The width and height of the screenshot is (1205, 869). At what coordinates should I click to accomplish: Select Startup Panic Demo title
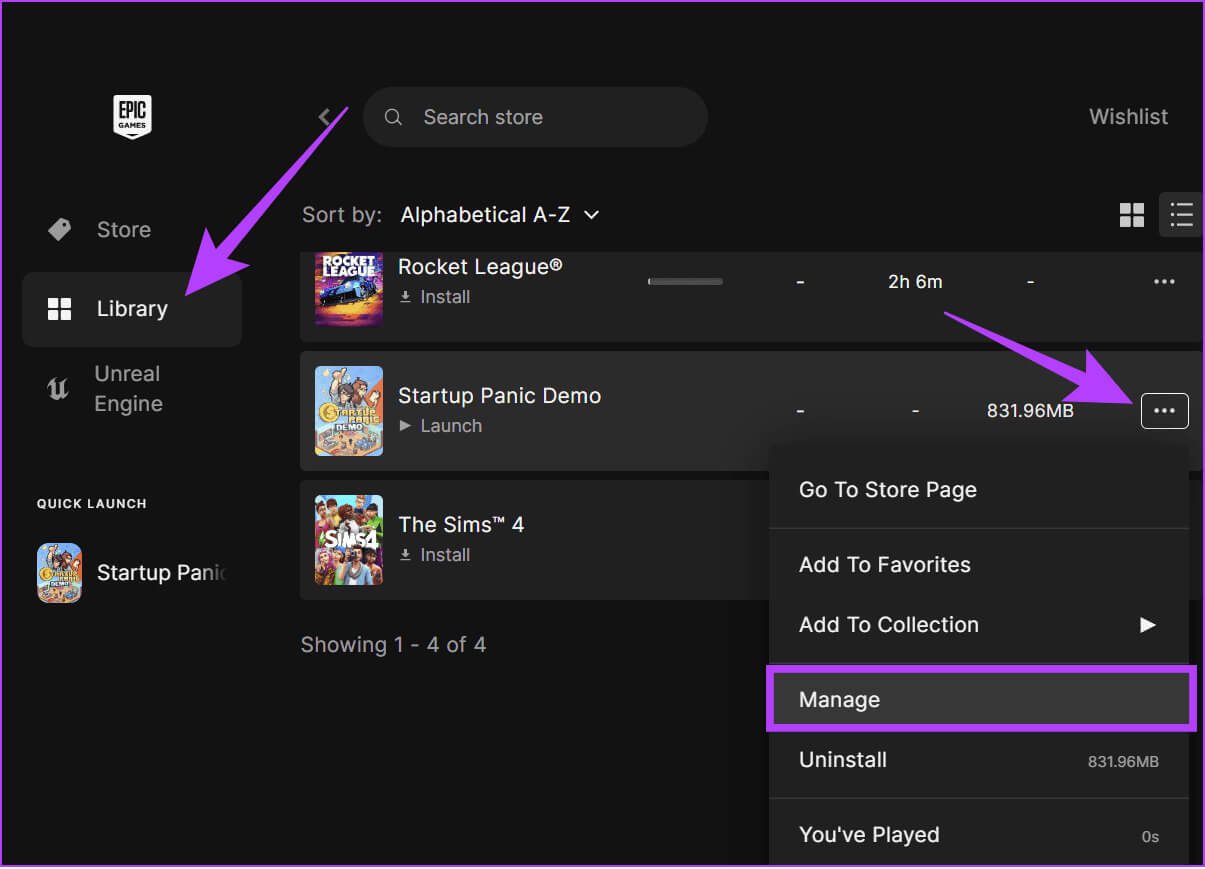click(499, 396)
